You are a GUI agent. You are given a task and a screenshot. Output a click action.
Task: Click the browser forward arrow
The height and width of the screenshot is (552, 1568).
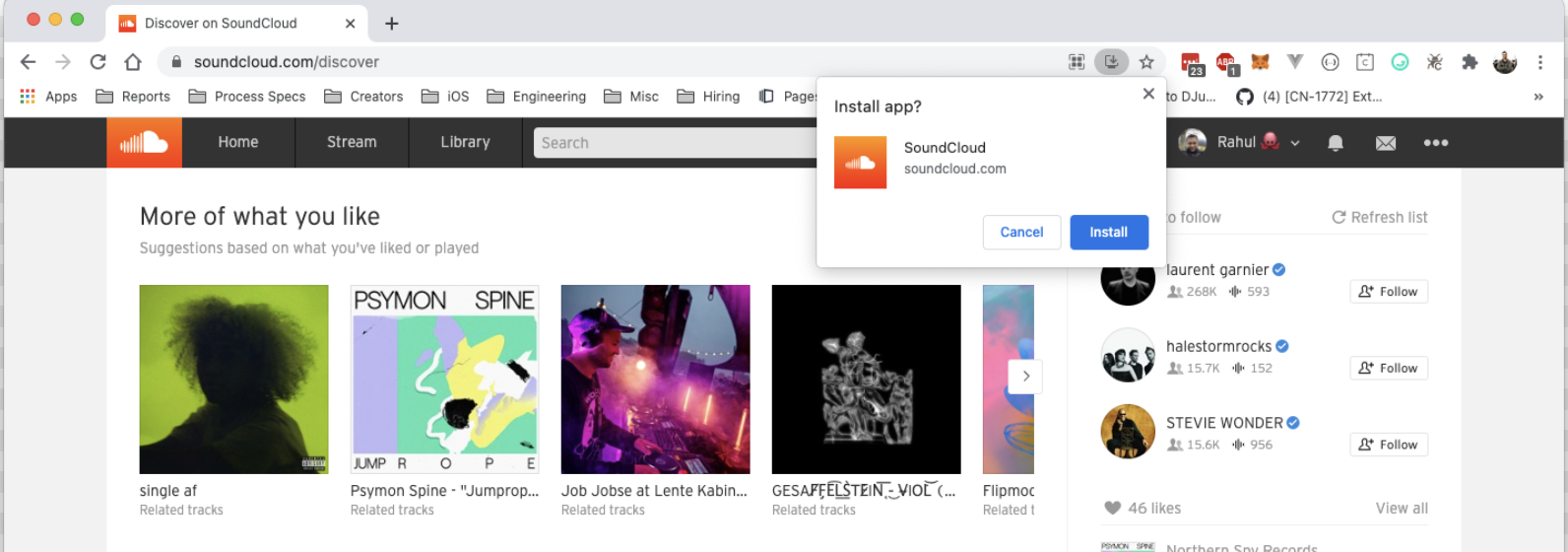[63, 62]
